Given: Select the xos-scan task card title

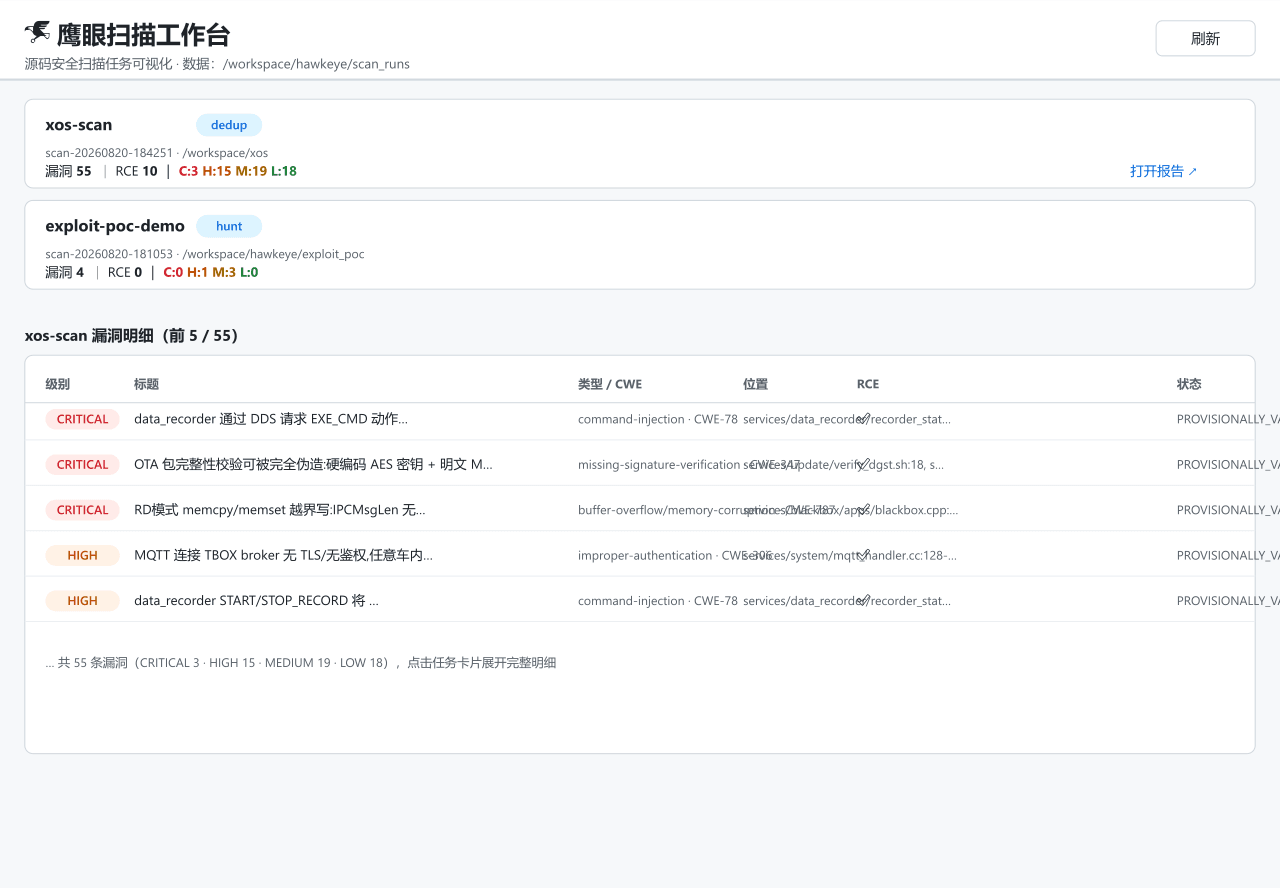Looking at the screenshot, I should [x=79, y=125].
